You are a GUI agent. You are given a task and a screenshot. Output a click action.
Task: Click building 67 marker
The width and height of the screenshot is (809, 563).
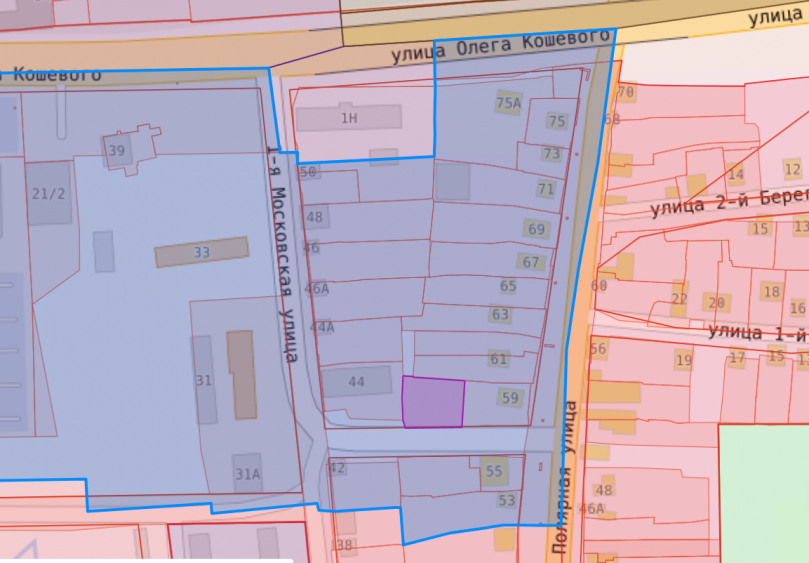point(531,262)
